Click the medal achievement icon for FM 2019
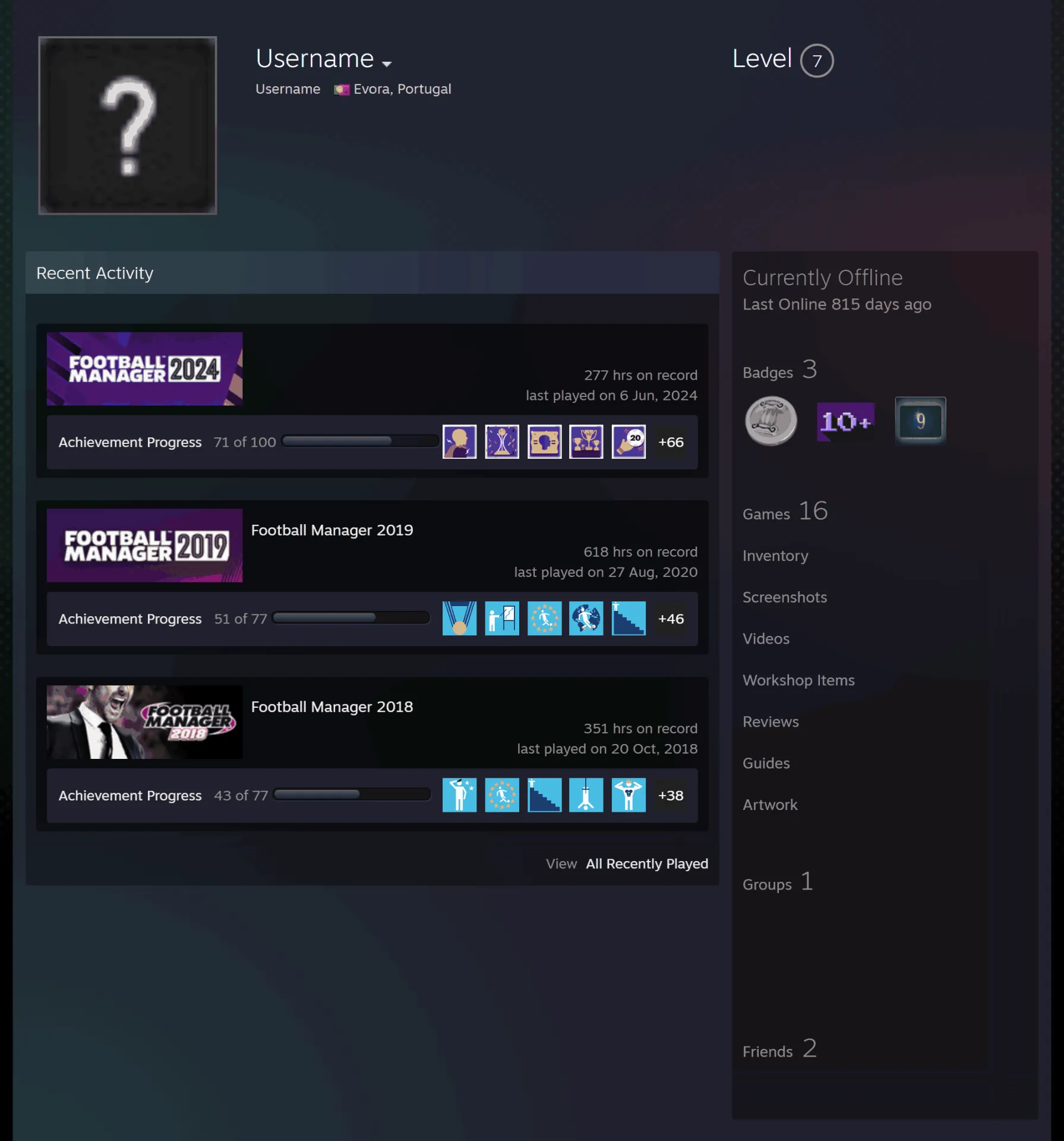 coord(459,618)
